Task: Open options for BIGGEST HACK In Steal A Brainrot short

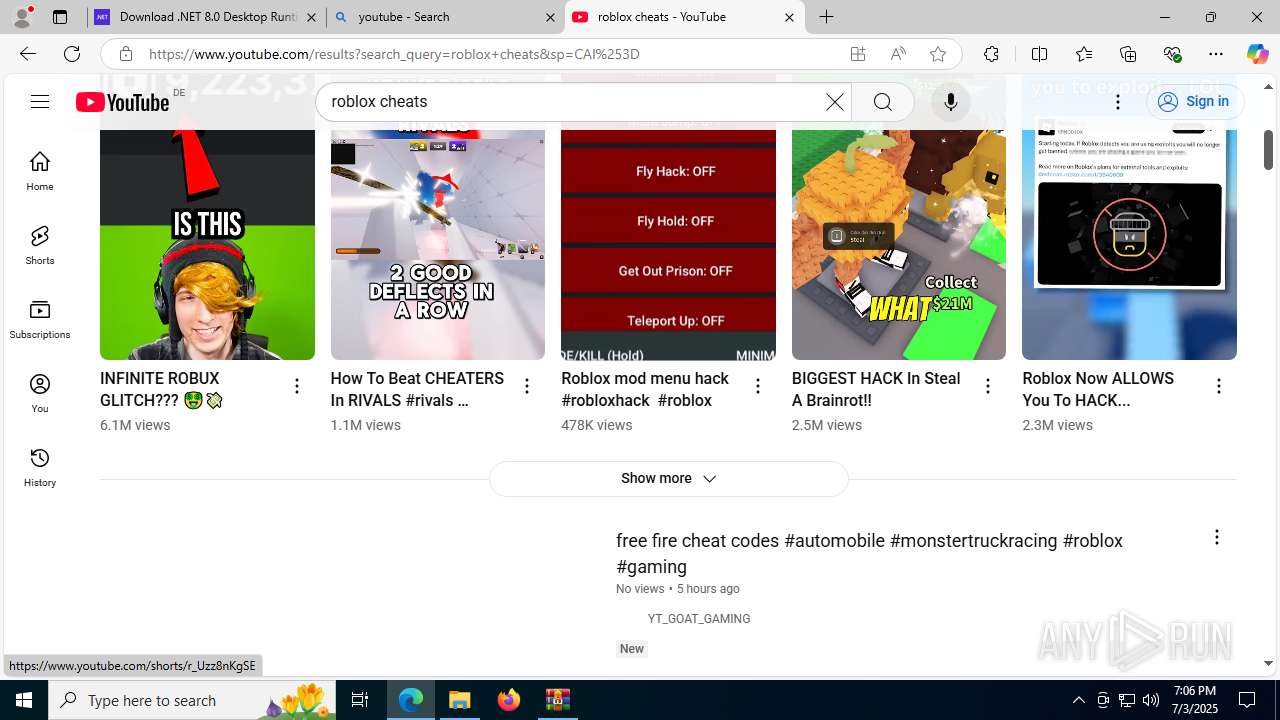Action: tap(988, 386)
